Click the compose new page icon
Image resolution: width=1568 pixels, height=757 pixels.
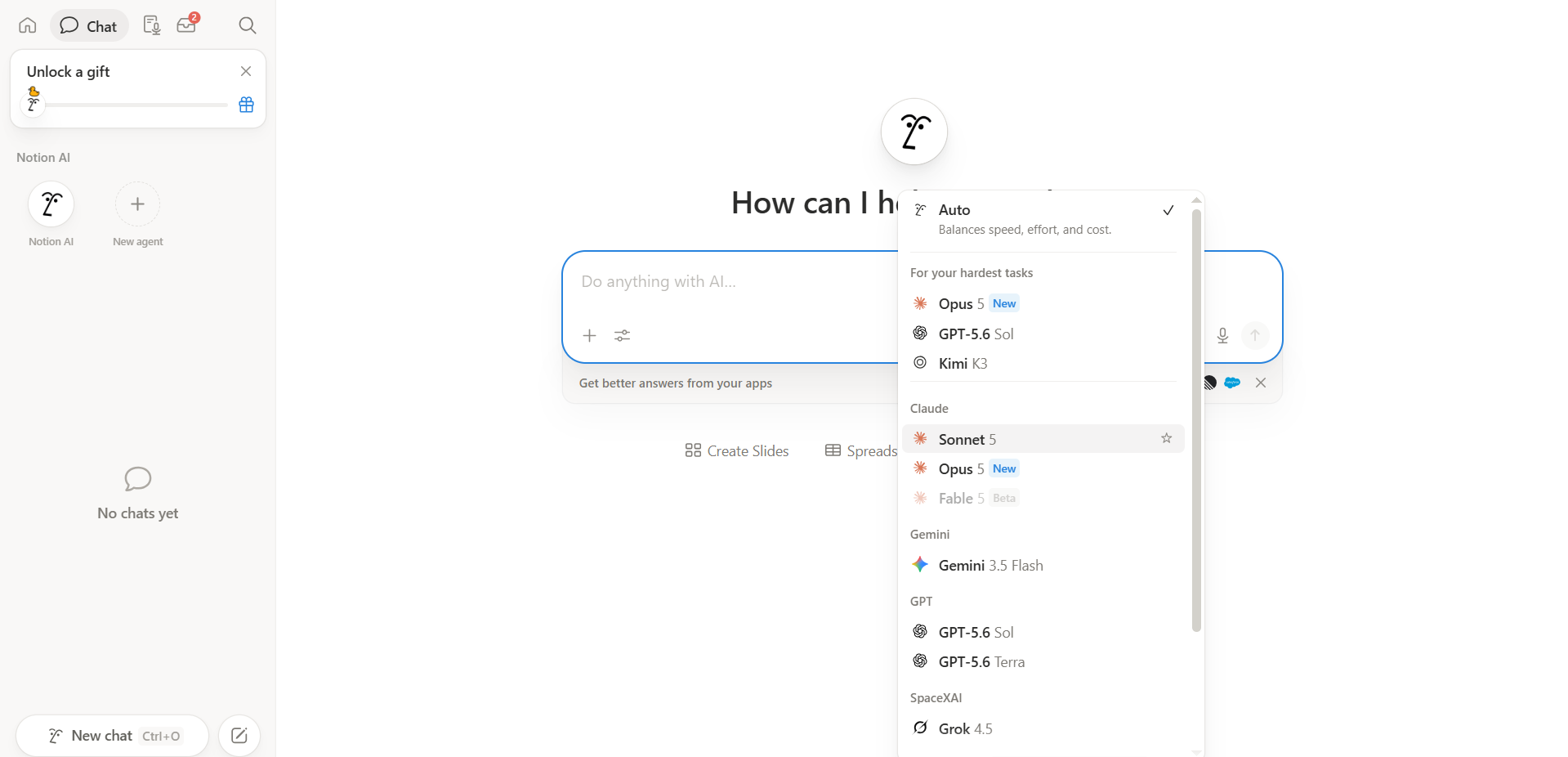tap(239, 736)
